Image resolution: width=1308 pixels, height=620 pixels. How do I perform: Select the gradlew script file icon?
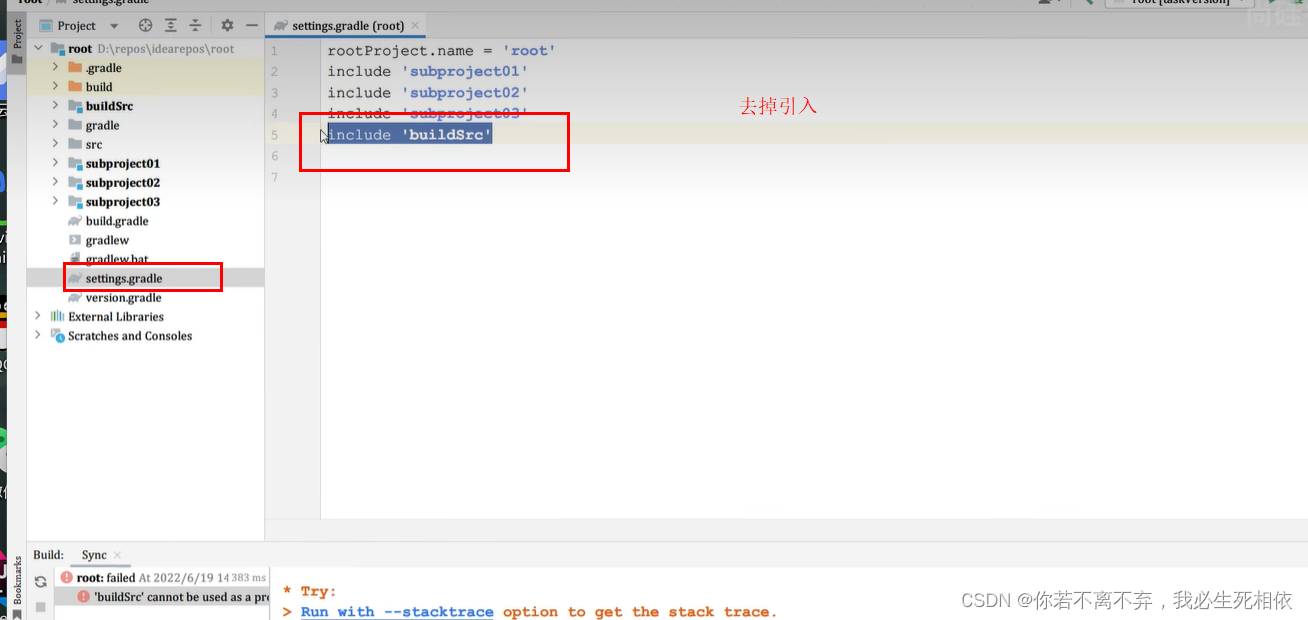tap(75, 240)
